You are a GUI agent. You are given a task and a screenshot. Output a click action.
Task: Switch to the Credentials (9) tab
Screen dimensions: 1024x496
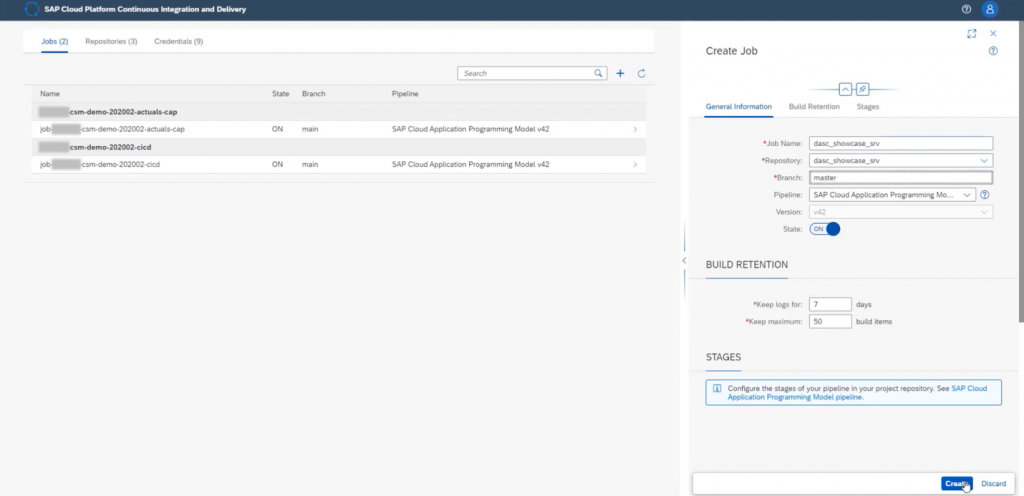click(178, 41)
